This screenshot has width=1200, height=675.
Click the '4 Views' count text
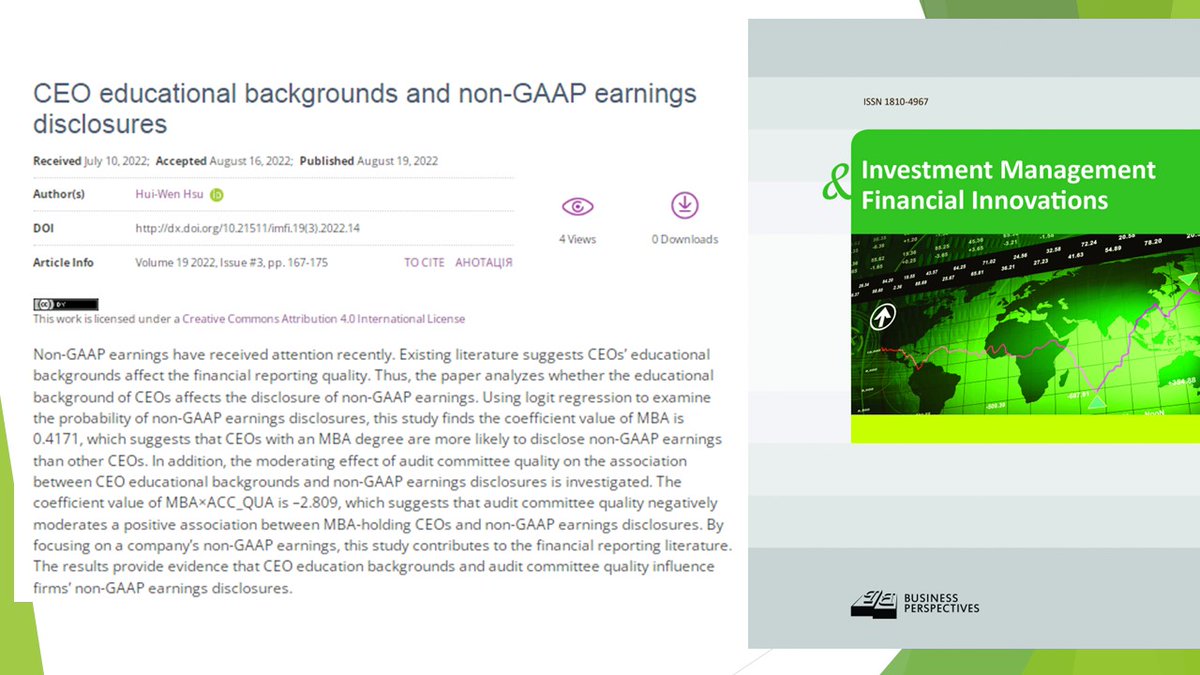577,239
